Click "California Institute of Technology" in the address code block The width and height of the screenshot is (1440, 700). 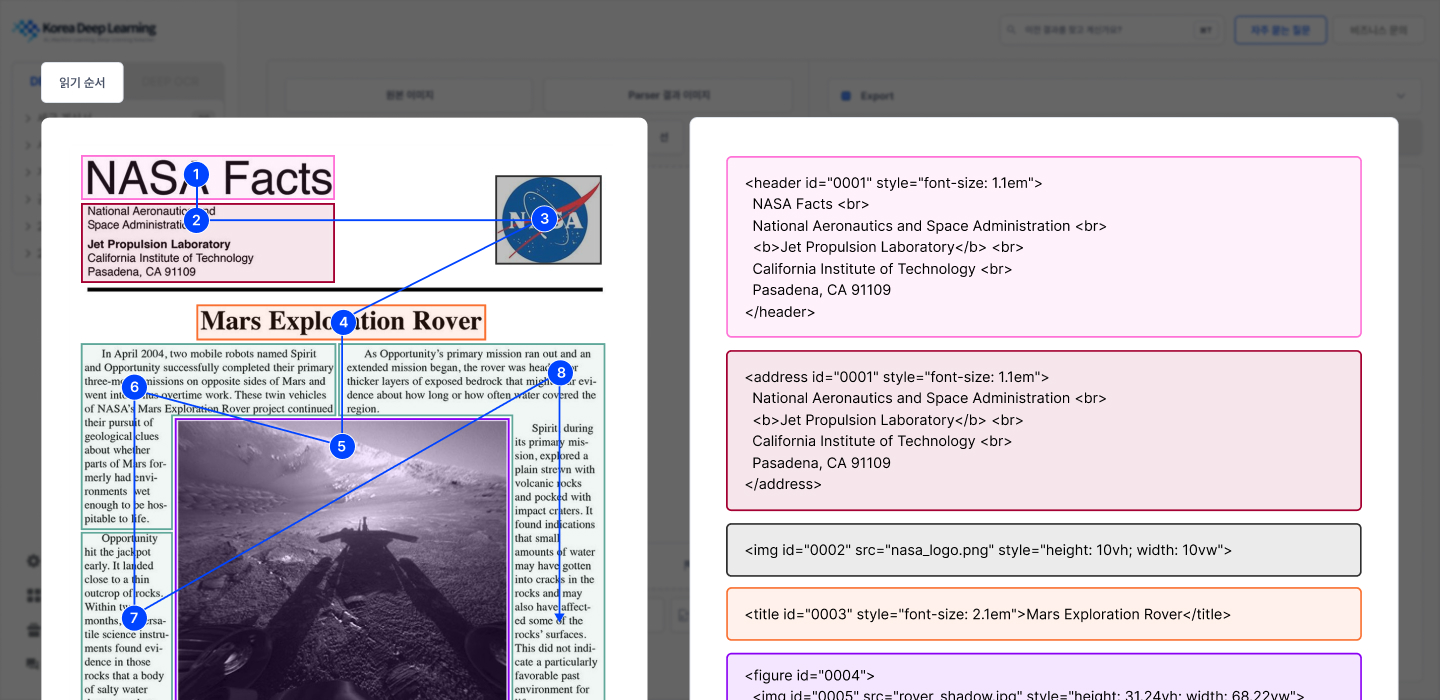(x=864, y=441)
